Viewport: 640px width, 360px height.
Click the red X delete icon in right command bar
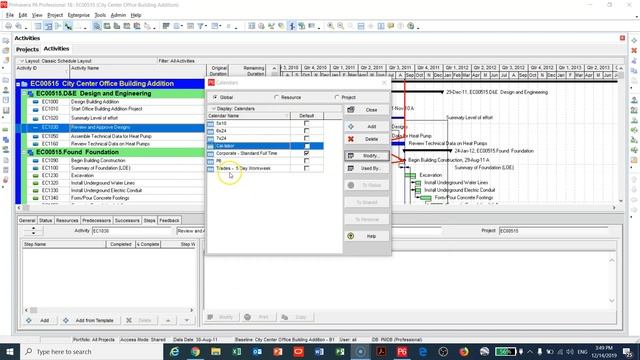coord(634,51)
